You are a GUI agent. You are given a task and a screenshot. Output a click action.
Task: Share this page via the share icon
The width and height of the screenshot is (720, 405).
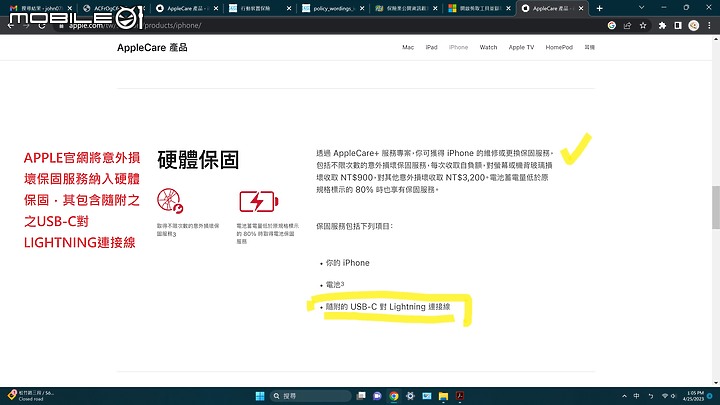(627, 26)
